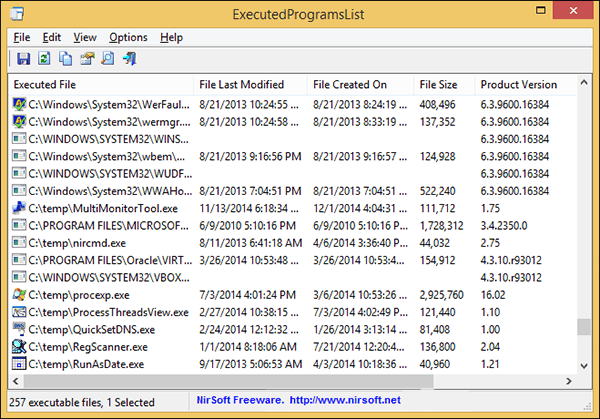Click product version 16.02
Viewport: 600px width, 419px height.
click(493, 295)
